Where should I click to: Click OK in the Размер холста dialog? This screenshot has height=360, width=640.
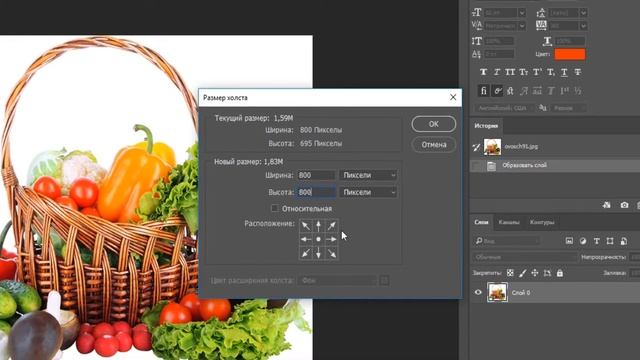coord(433,124)
